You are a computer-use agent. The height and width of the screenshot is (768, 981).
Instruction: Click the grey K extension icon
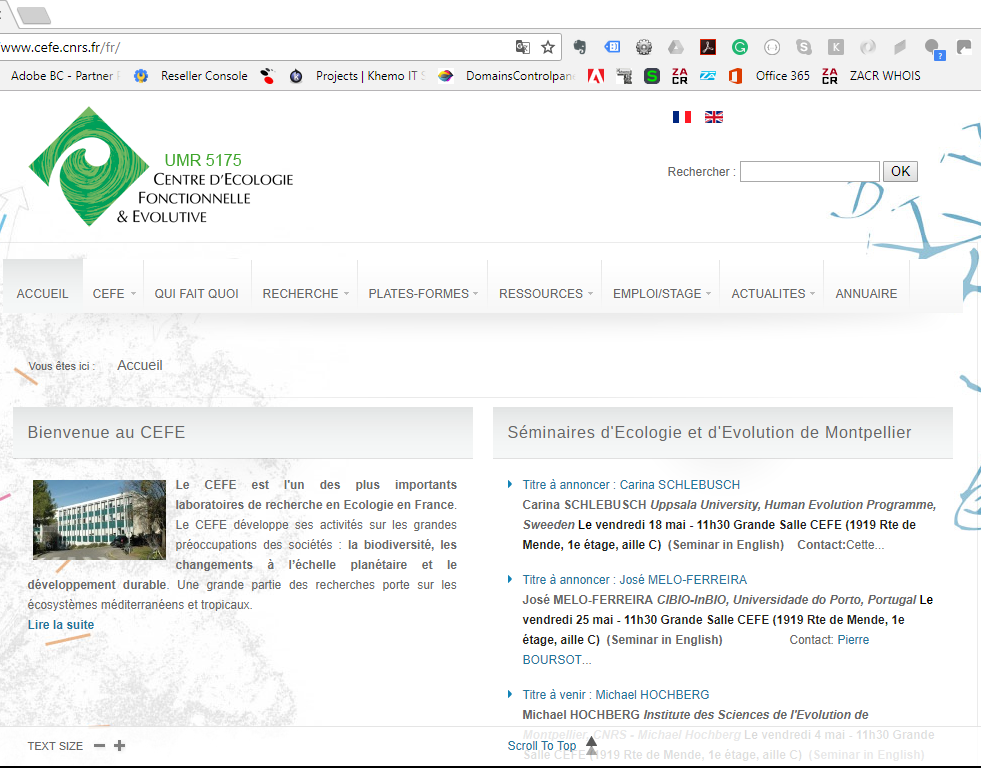click(836, 47)
